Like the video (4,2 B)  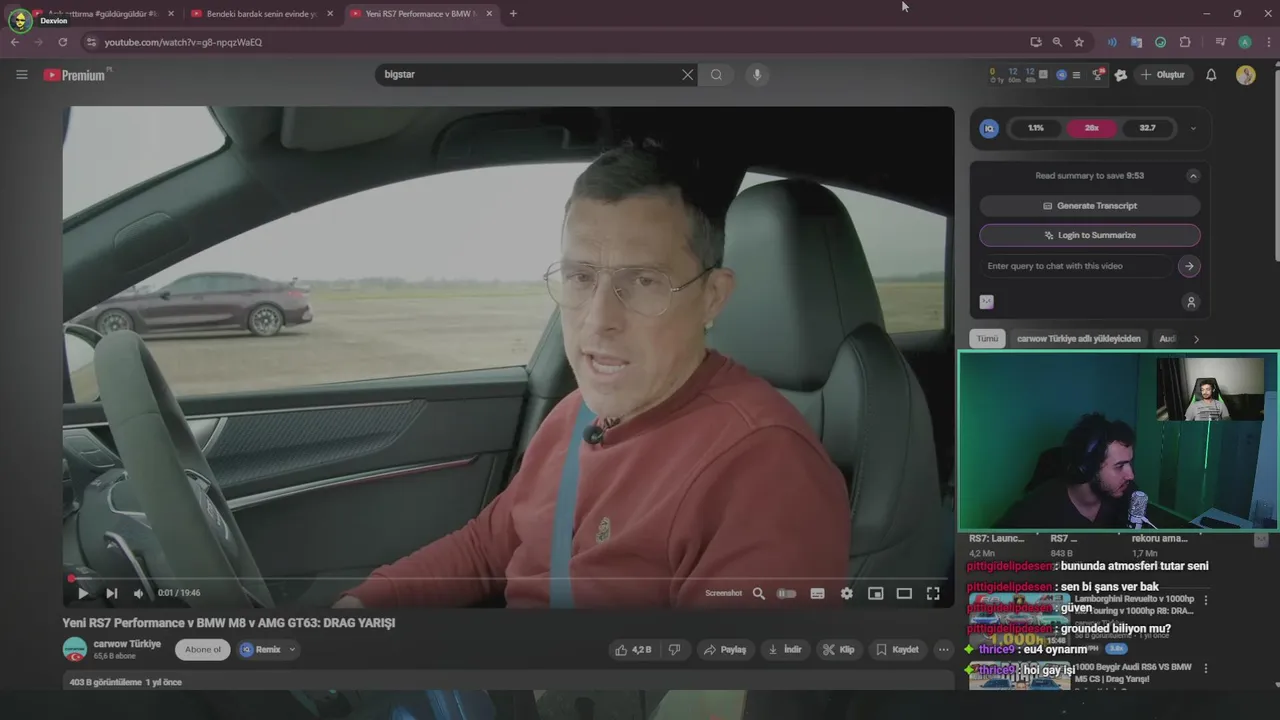pyautogui.click(x=634, y=649)
